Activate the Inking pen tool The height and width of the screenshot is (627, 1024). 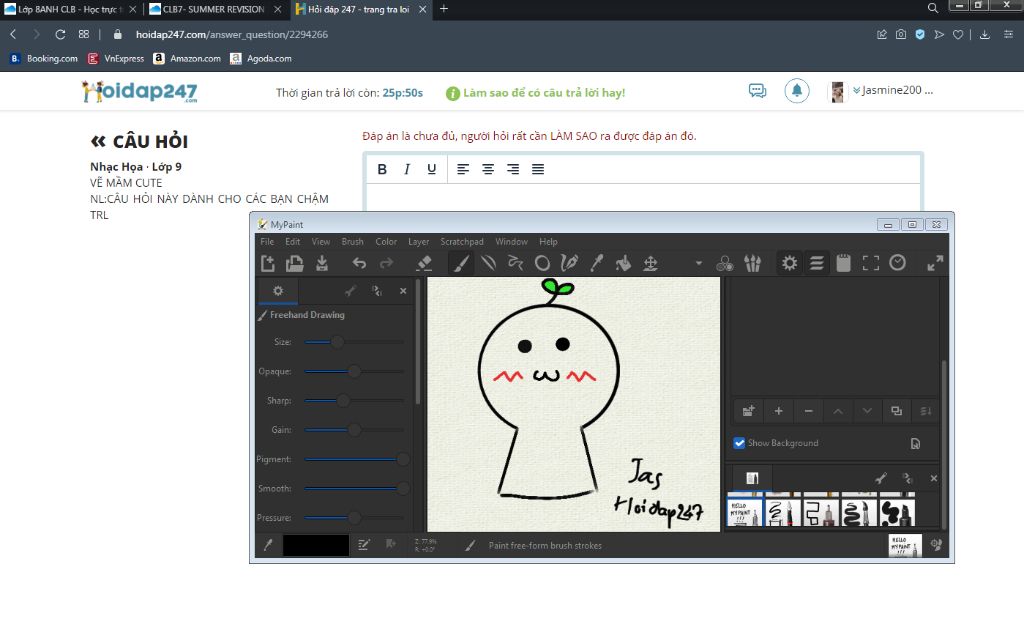click(569, 263)
